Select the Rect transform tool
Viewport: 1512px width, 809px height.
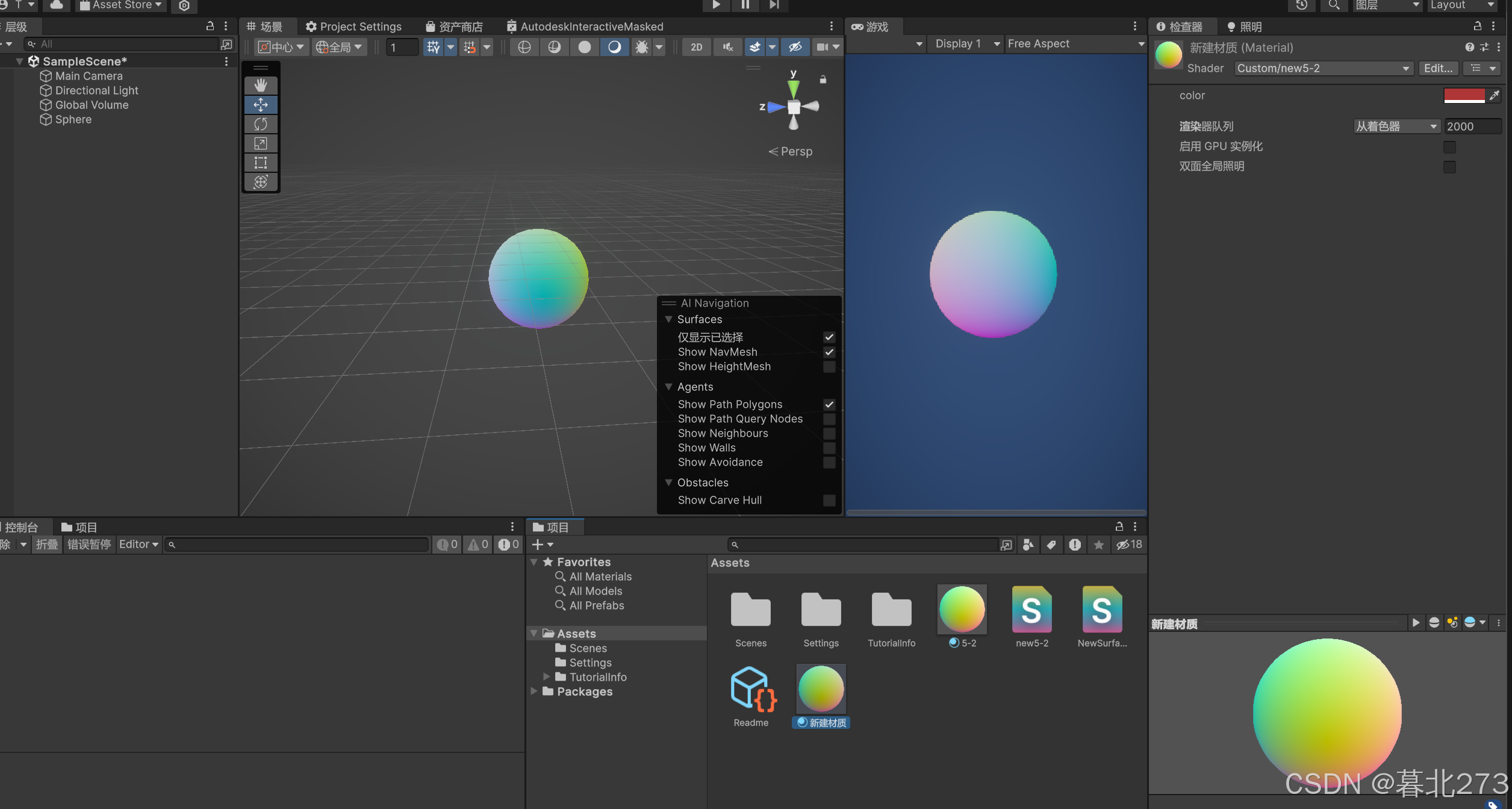click(261, 163)
